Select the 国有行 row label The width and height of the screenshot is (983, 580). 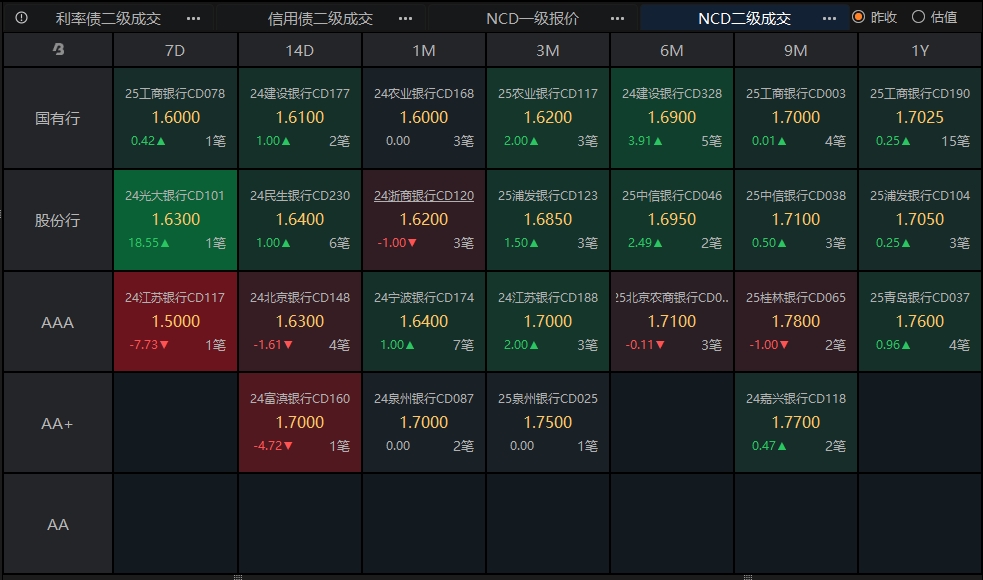click(x=58, y=118)
